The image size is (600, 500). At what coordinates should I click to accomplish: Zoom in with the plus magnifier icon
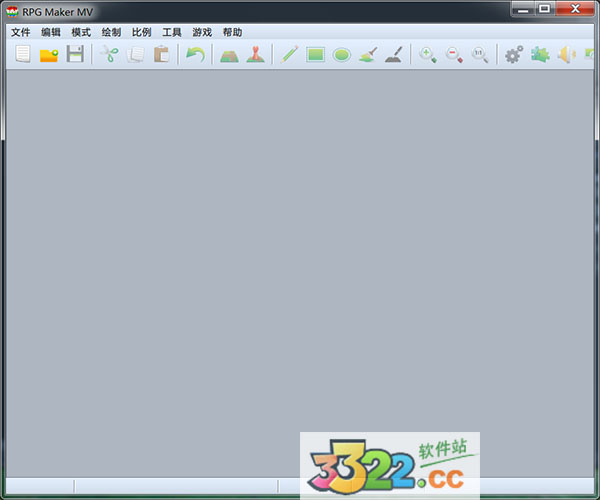[427, 55]
